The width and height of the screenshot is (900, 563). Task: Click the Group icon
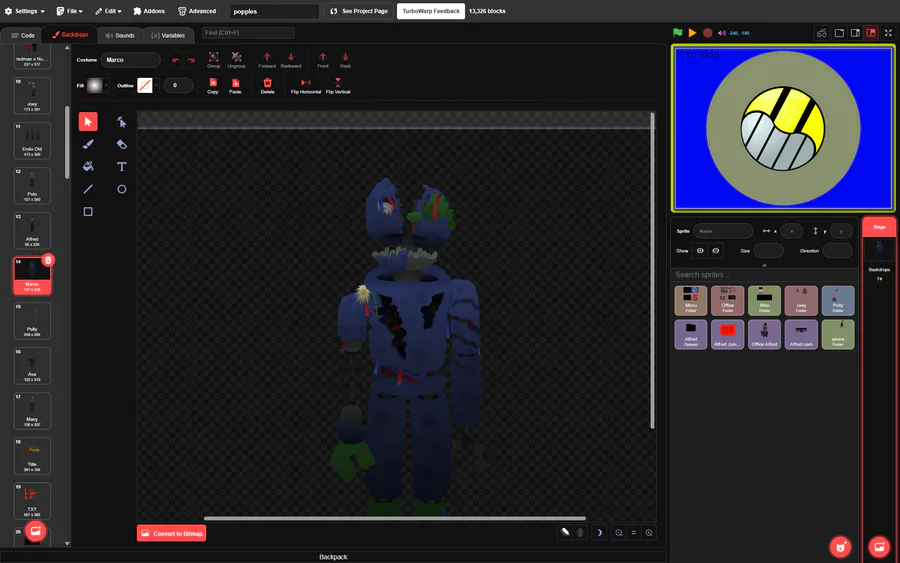click(214, 60)
